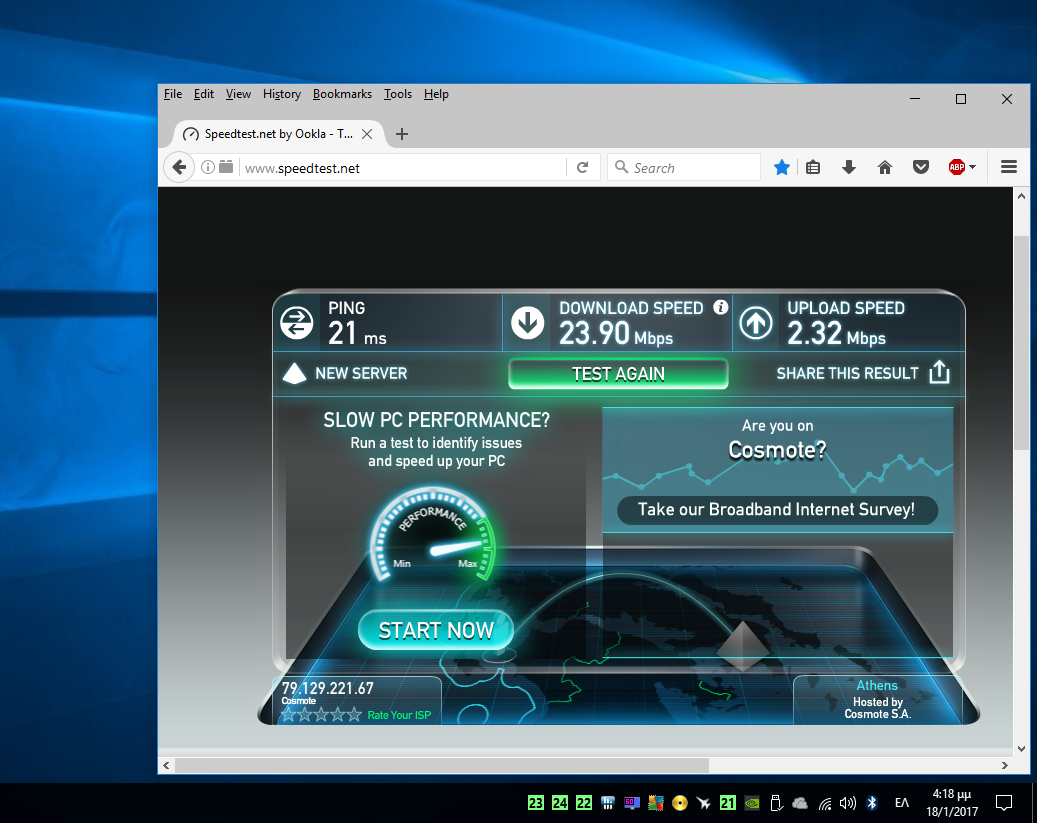Click the New Server pyramid icon
This screenshot has width=1037, height=823.
tap(294, 374)
